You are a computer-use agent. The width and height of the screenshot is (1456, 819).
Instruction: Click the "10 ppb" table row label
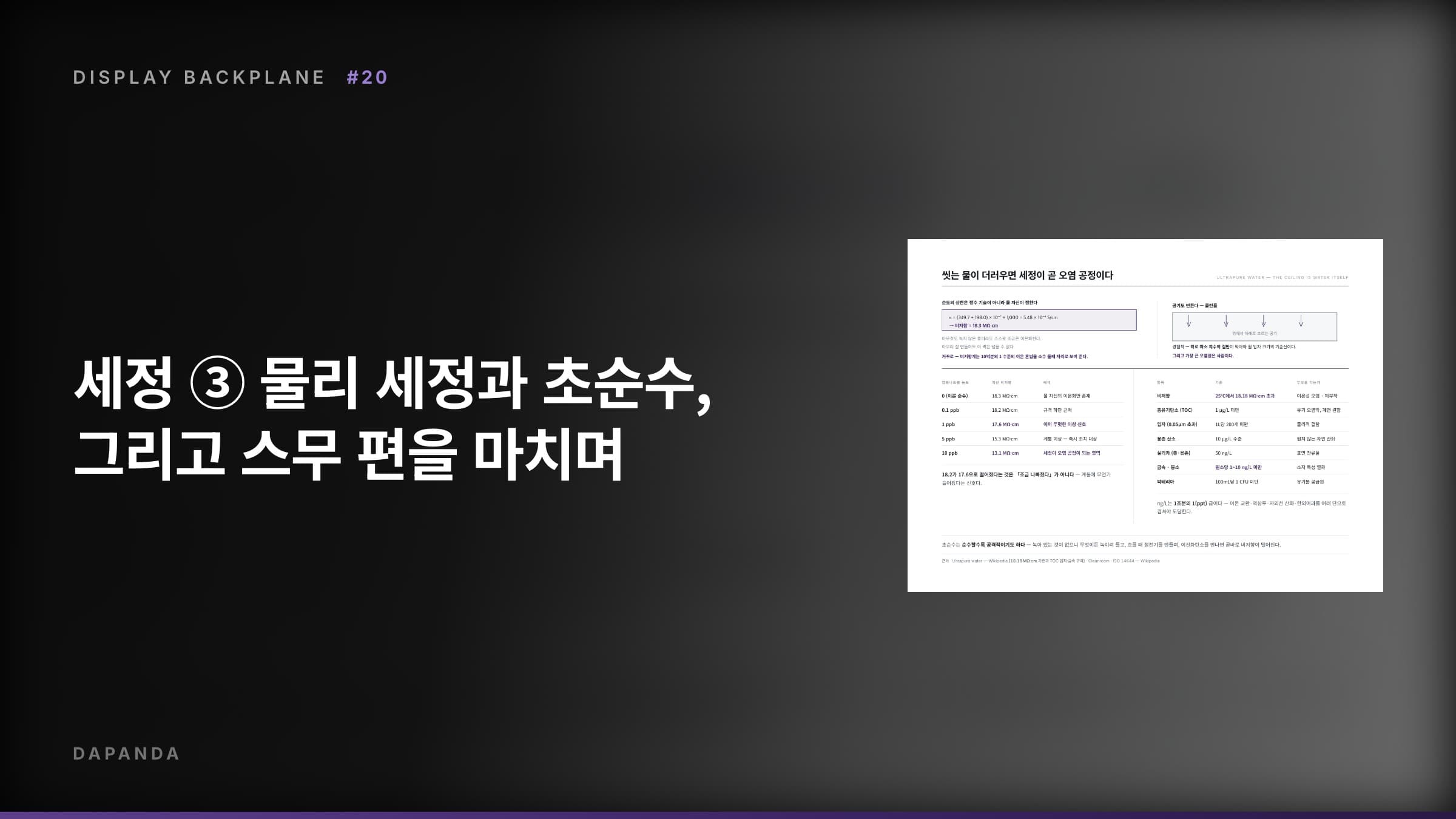click(x=949, y=453)
